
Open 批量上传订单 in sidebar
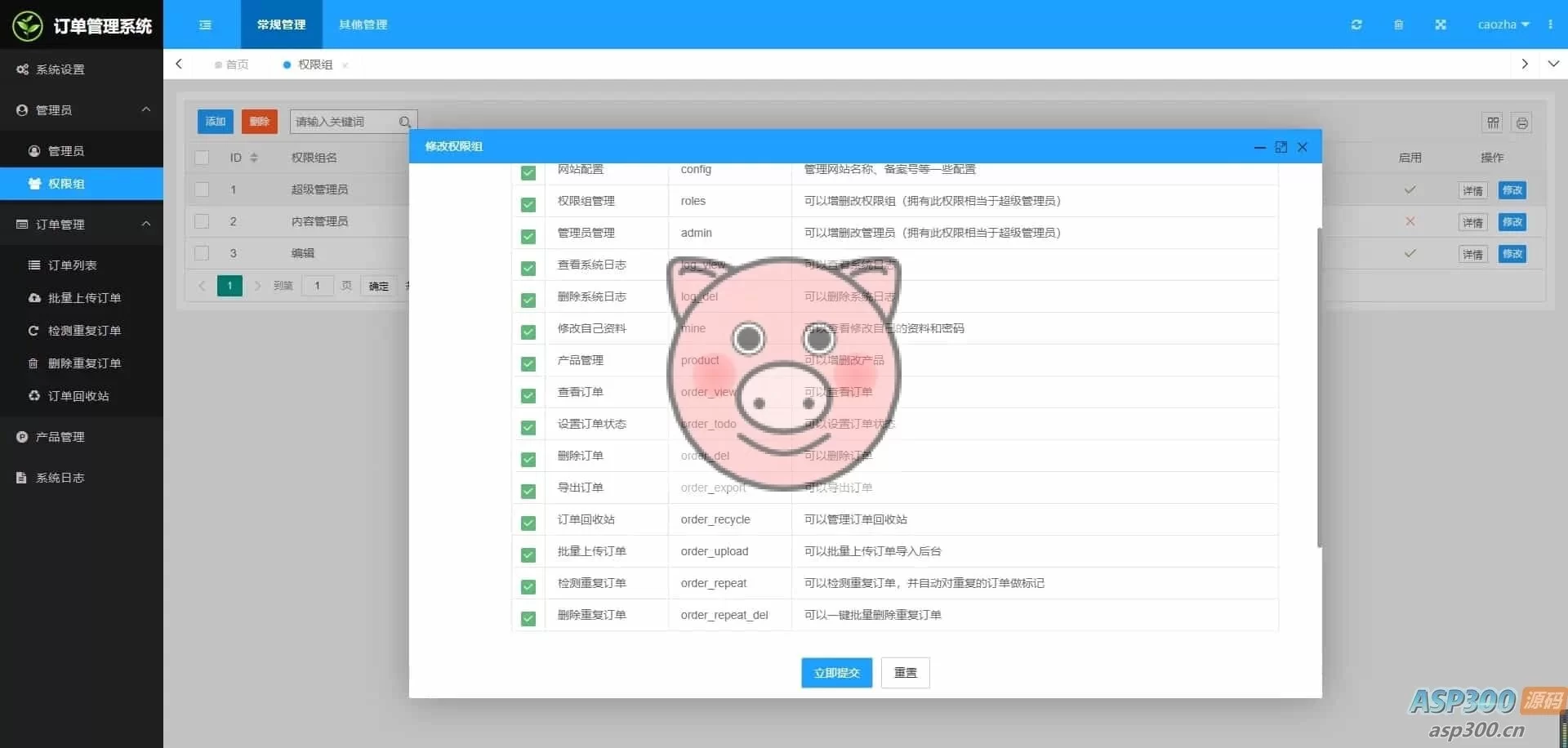coord(82,298)
